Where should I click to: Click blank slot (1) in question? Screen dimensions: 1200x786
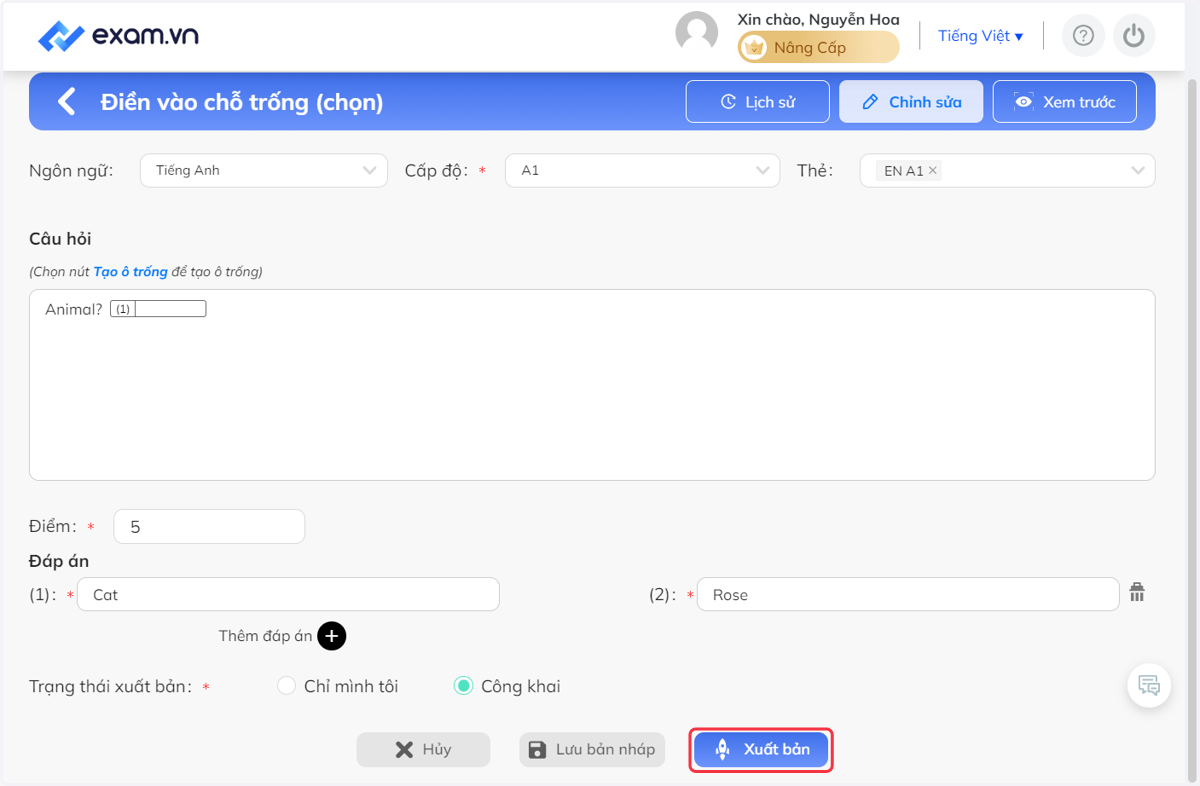coord(158,310)
